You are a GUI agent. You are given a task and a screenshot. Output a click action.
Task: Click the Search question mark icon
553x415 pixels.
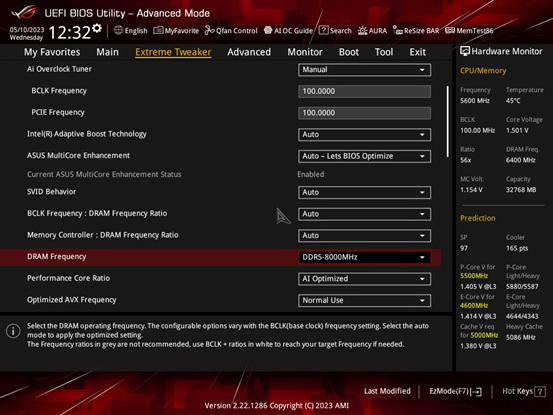pos(323,30)
